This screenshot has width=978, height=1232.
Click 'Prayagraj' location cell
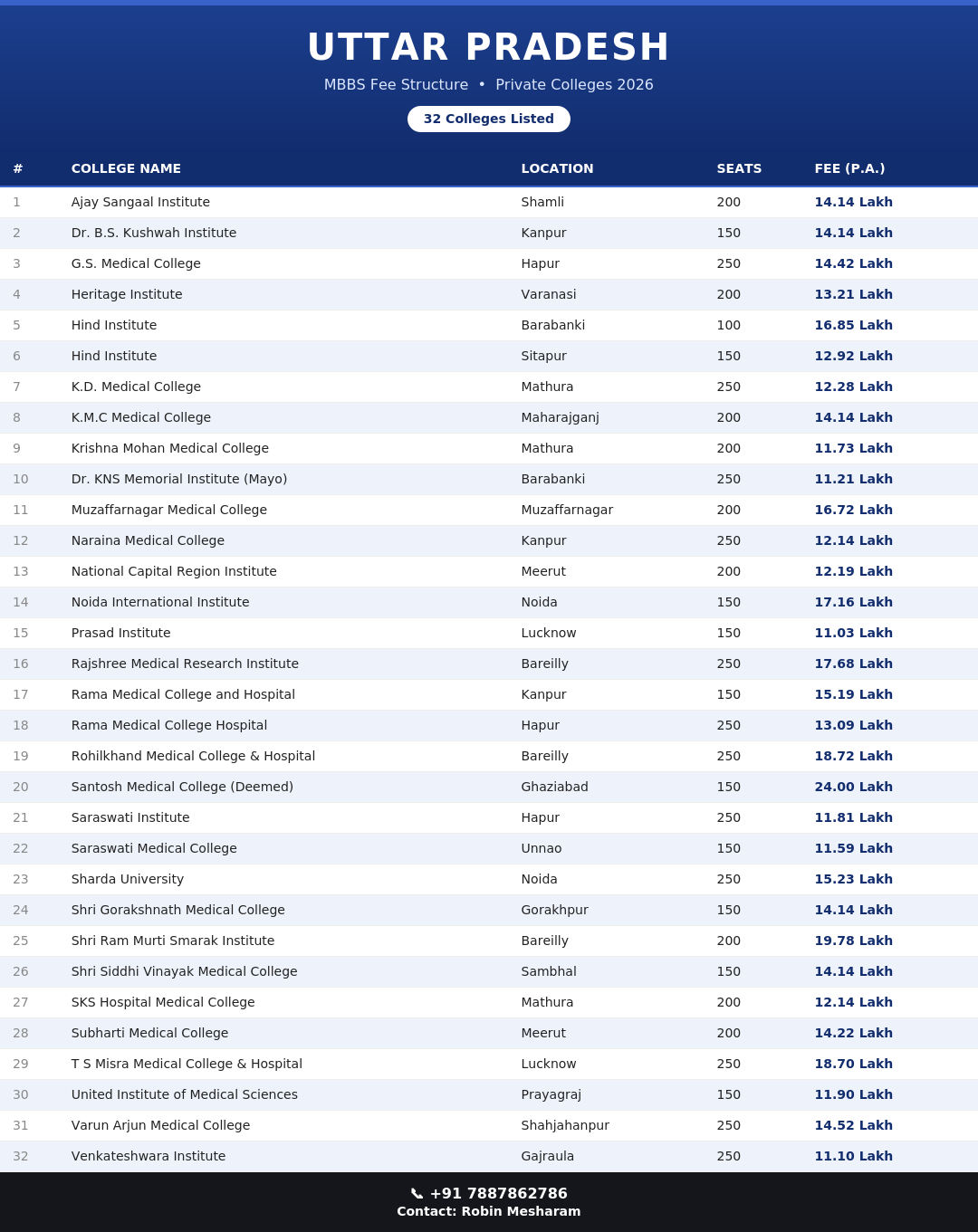click(x=551, y=1094)
